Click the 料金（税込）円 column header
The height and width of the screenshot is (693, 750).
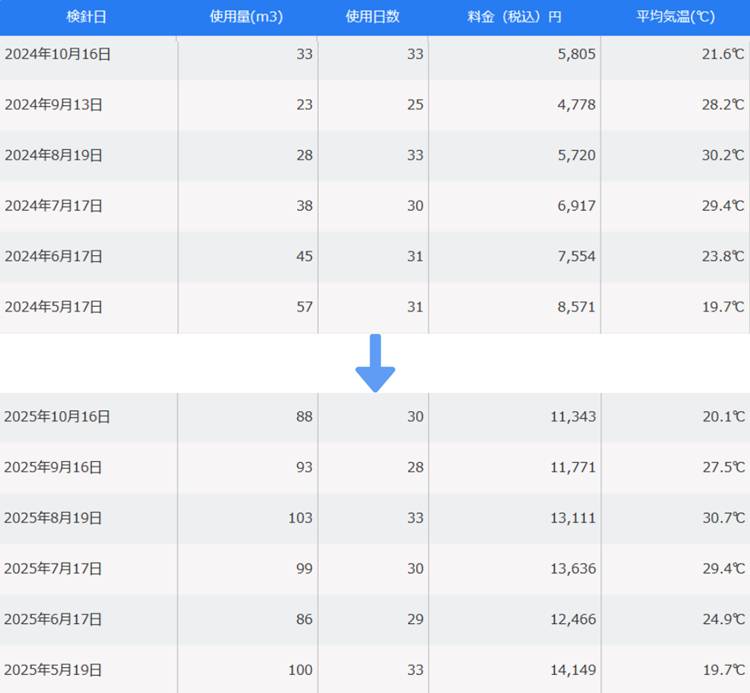(x=513, y=17)
